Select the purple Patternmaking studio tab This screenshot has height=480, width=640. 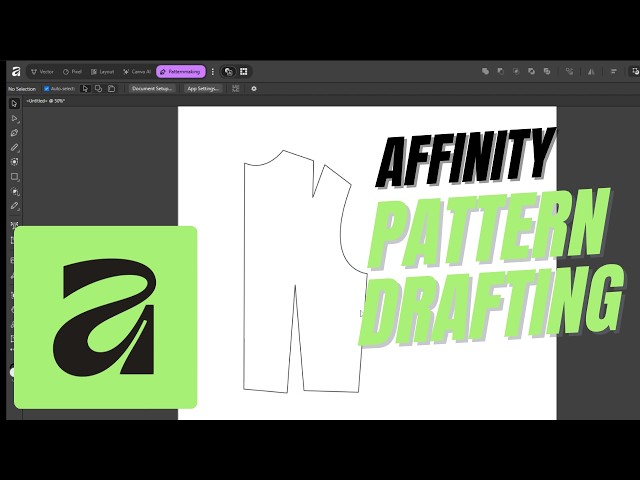pyautogui.click(x=180, y=72)
